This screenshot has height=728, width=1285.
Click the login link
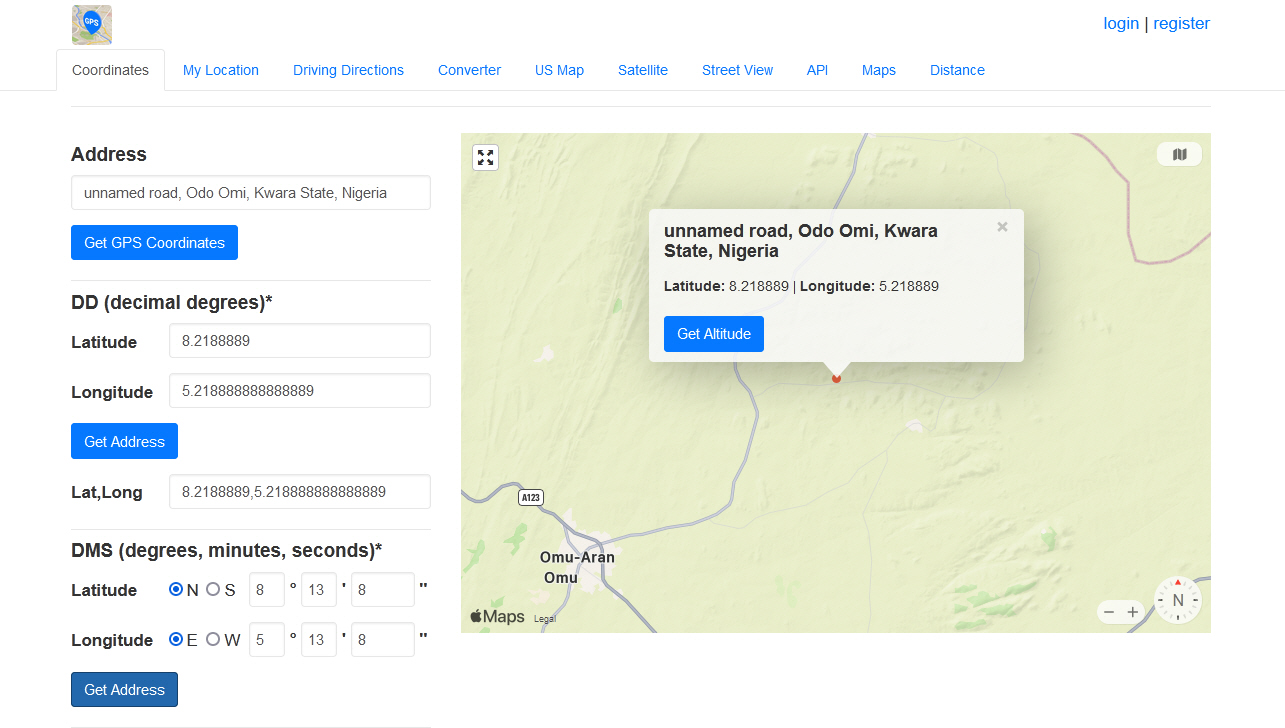[x=1121, y=24]
